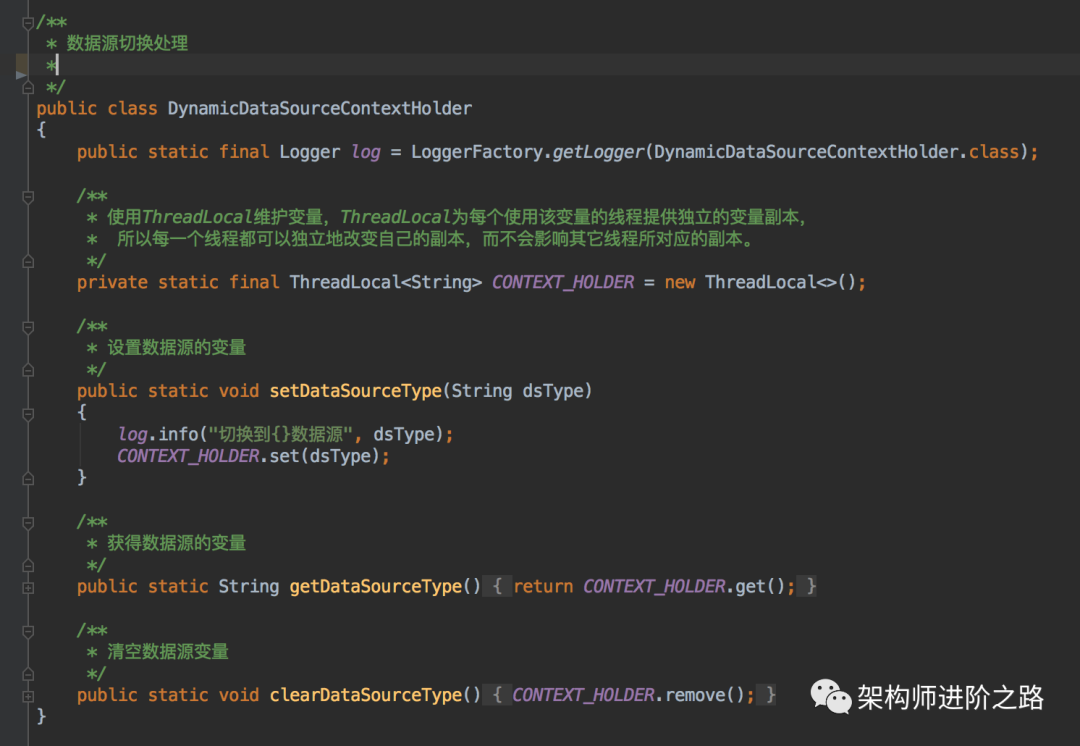Click comment text '数据源切换处理'
Viewport: 1080px width, 746px height.
[x=127, y=43]
